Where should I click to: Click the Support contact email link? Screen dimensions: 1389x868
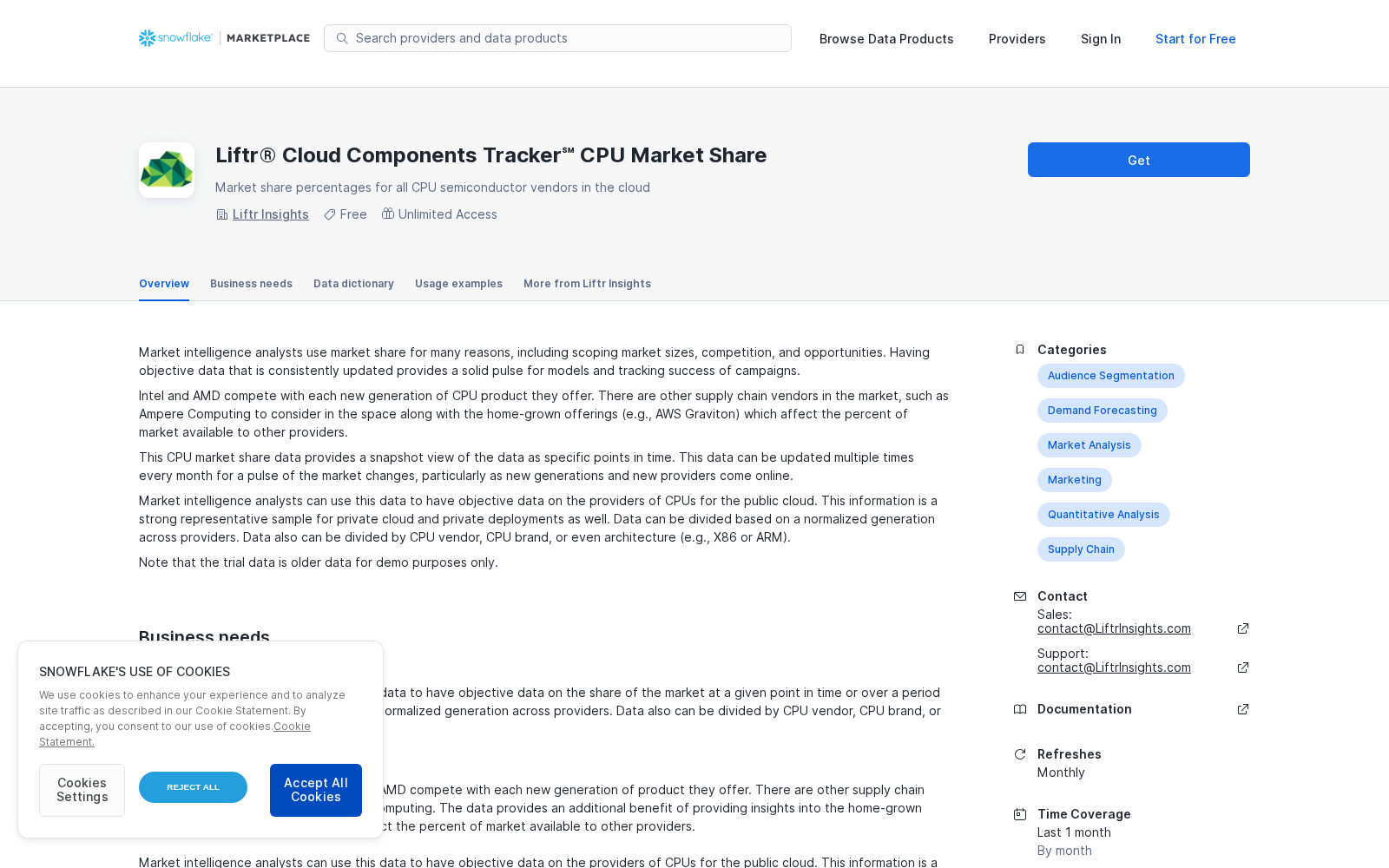click(x=1114, y=667)
